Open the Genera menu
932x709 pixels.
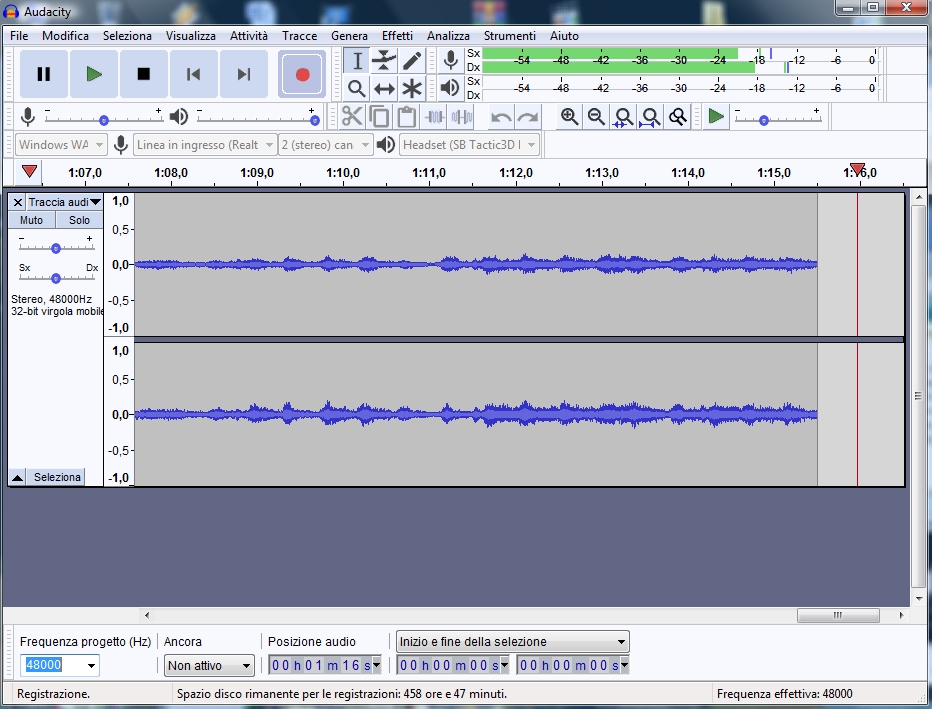coord(350,36)
